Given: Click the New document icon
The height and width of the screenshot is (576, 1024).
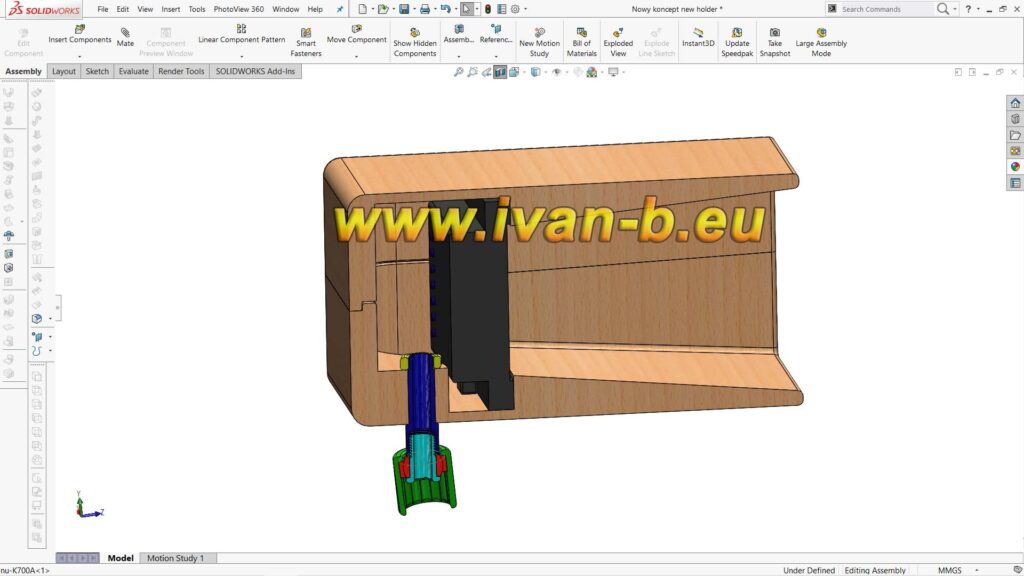Looking at the screenshot, I should point(362,9).
